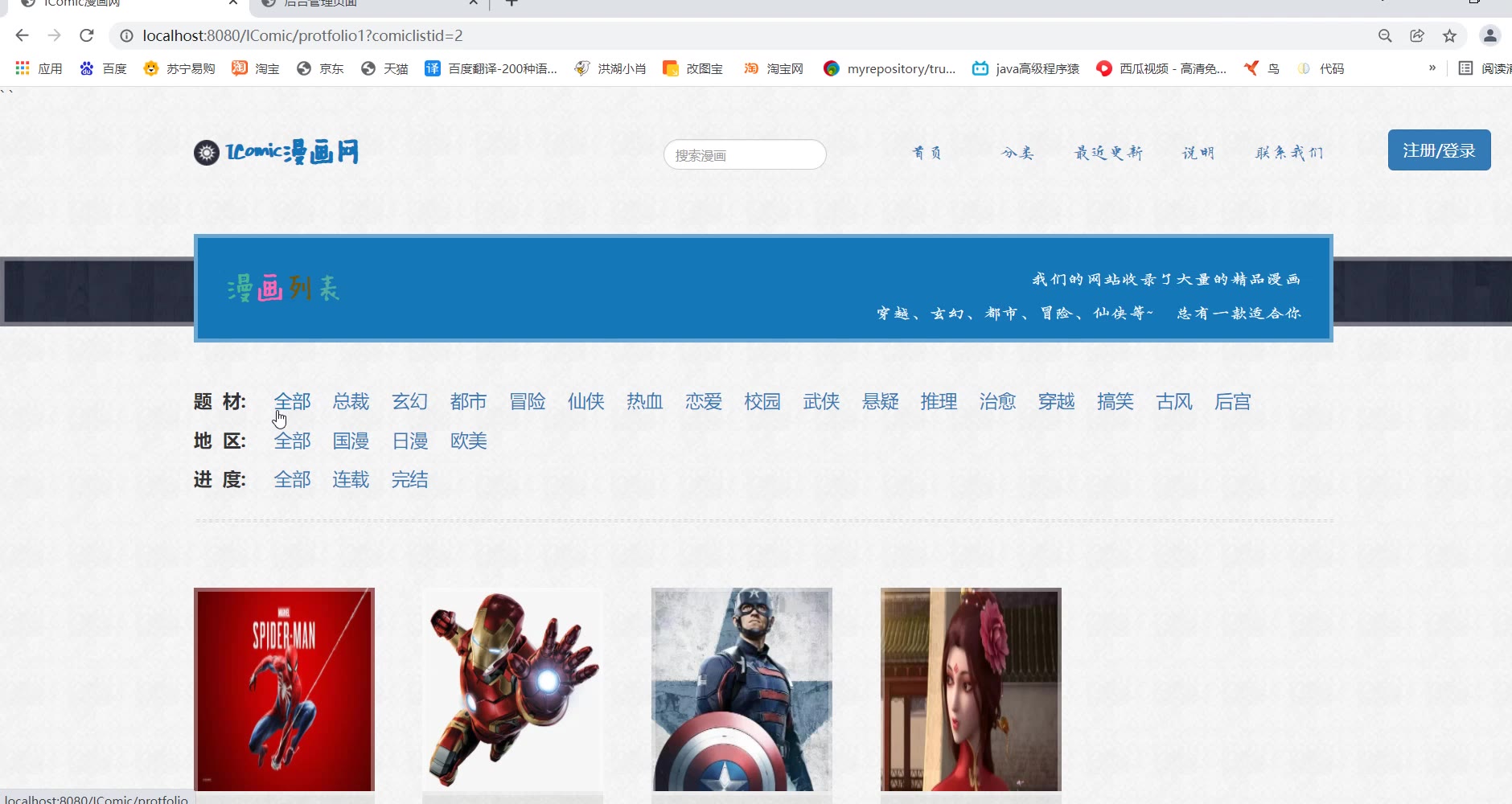Filter by 欧美 region
Viewport: 1512px width, 804px height.
point(468,441)
